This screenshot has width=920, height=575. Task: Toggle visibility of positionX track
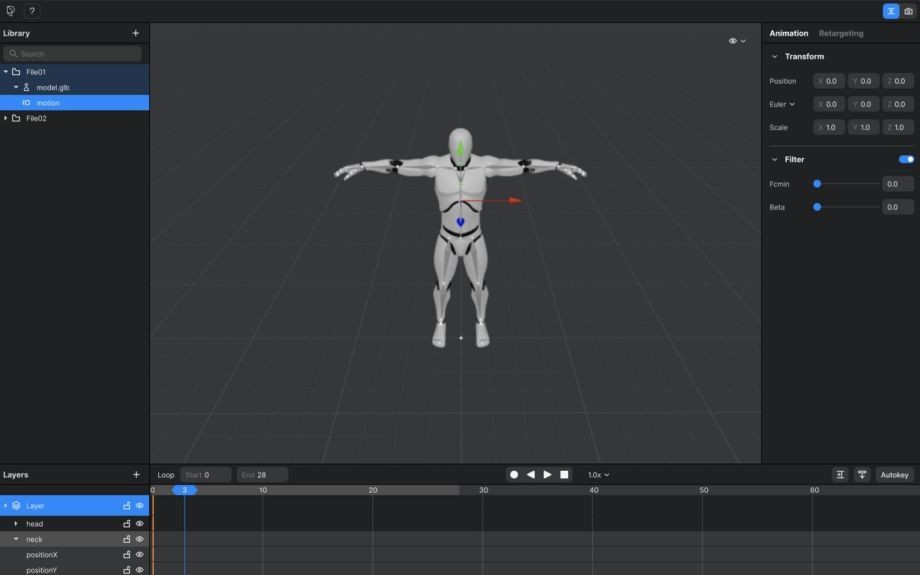pyautogui.click(x=140, y=555)
